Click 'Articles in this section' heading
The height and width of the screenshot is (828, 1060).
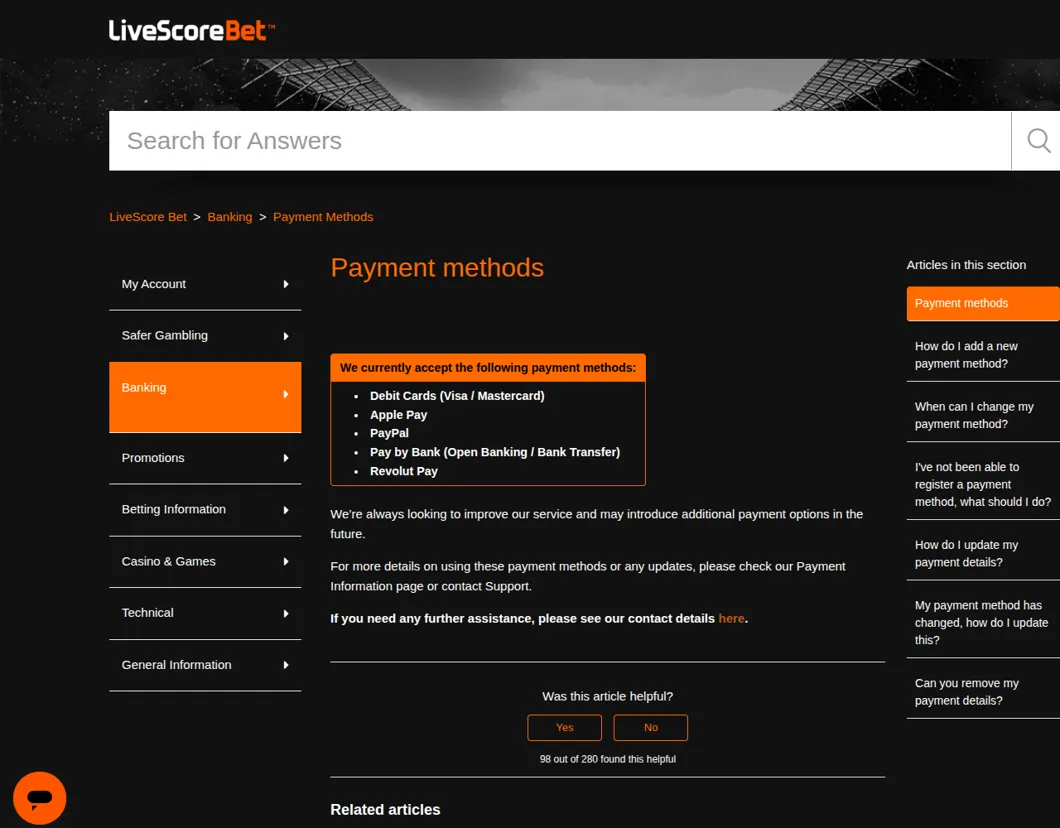click(x=966, y=265)
